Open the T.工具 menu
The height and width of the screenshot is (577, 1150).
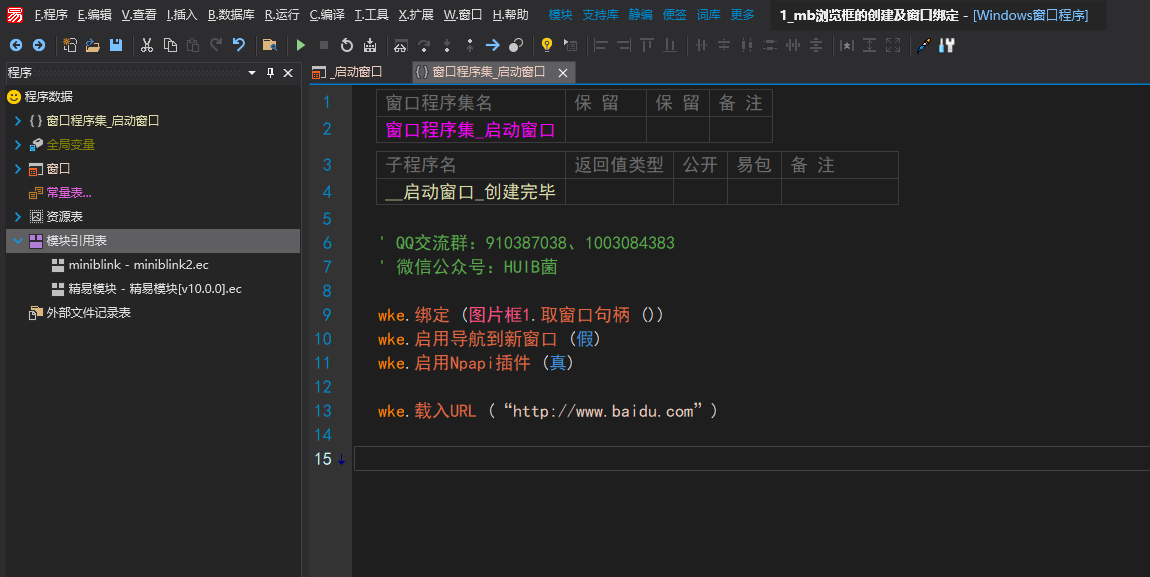click(372, 15)
